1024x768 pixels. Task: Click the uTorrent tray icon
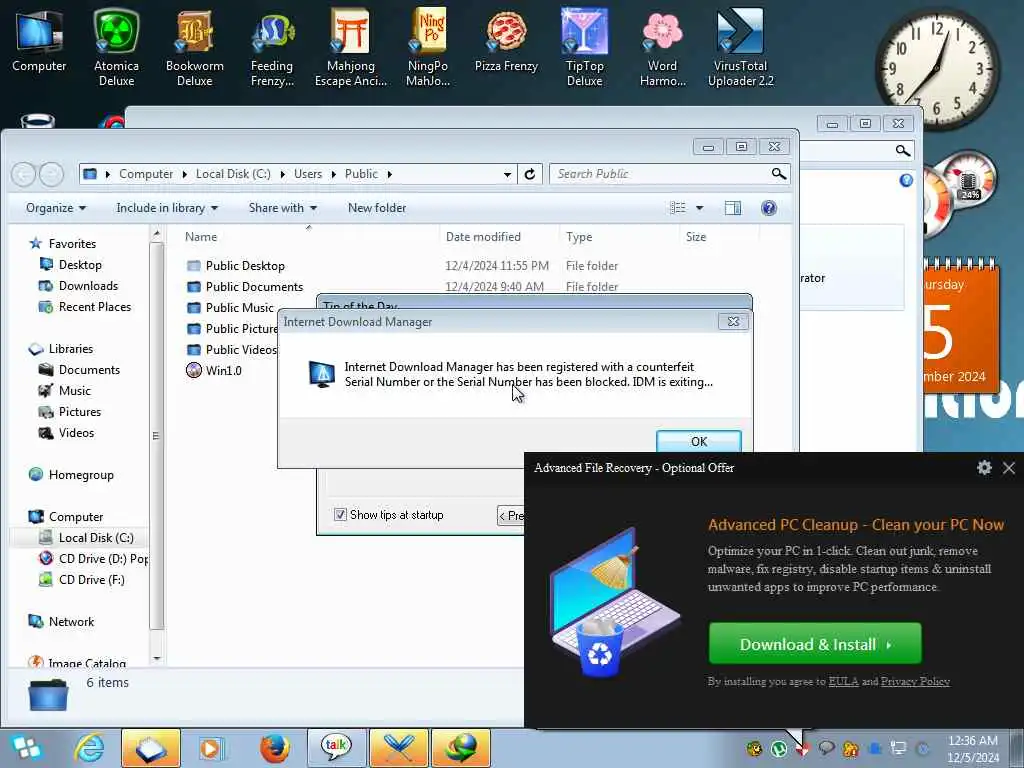(x=778, y=748)
